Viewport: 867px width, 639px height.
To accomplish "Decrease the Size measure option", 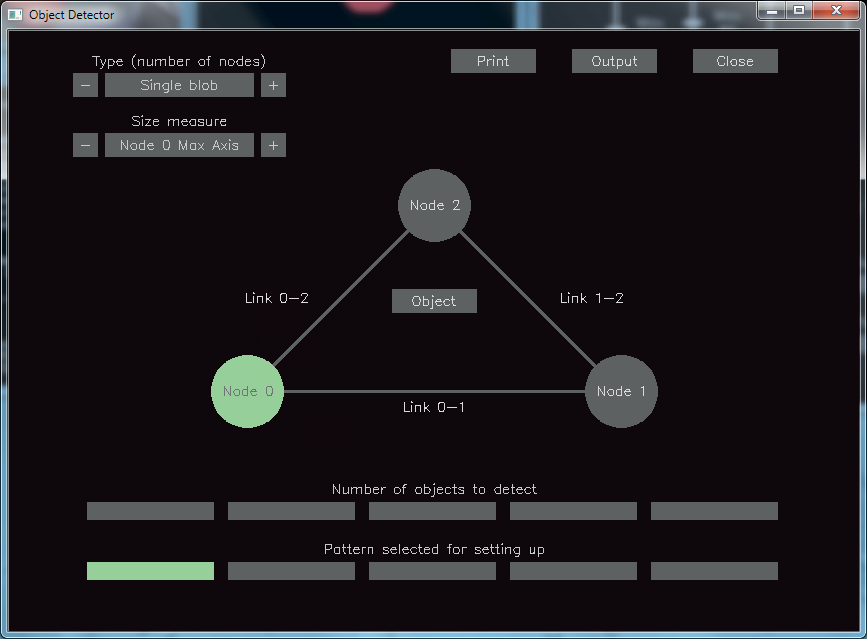I will pos(86,145).
